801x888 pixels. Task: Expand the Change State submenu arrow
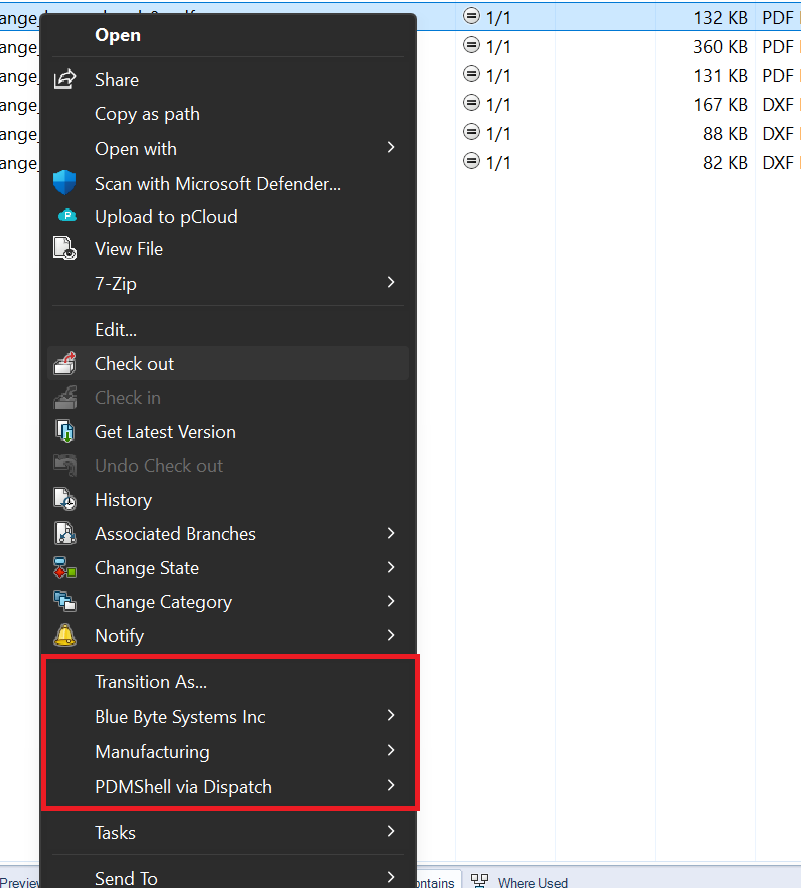tap(391, 567)
